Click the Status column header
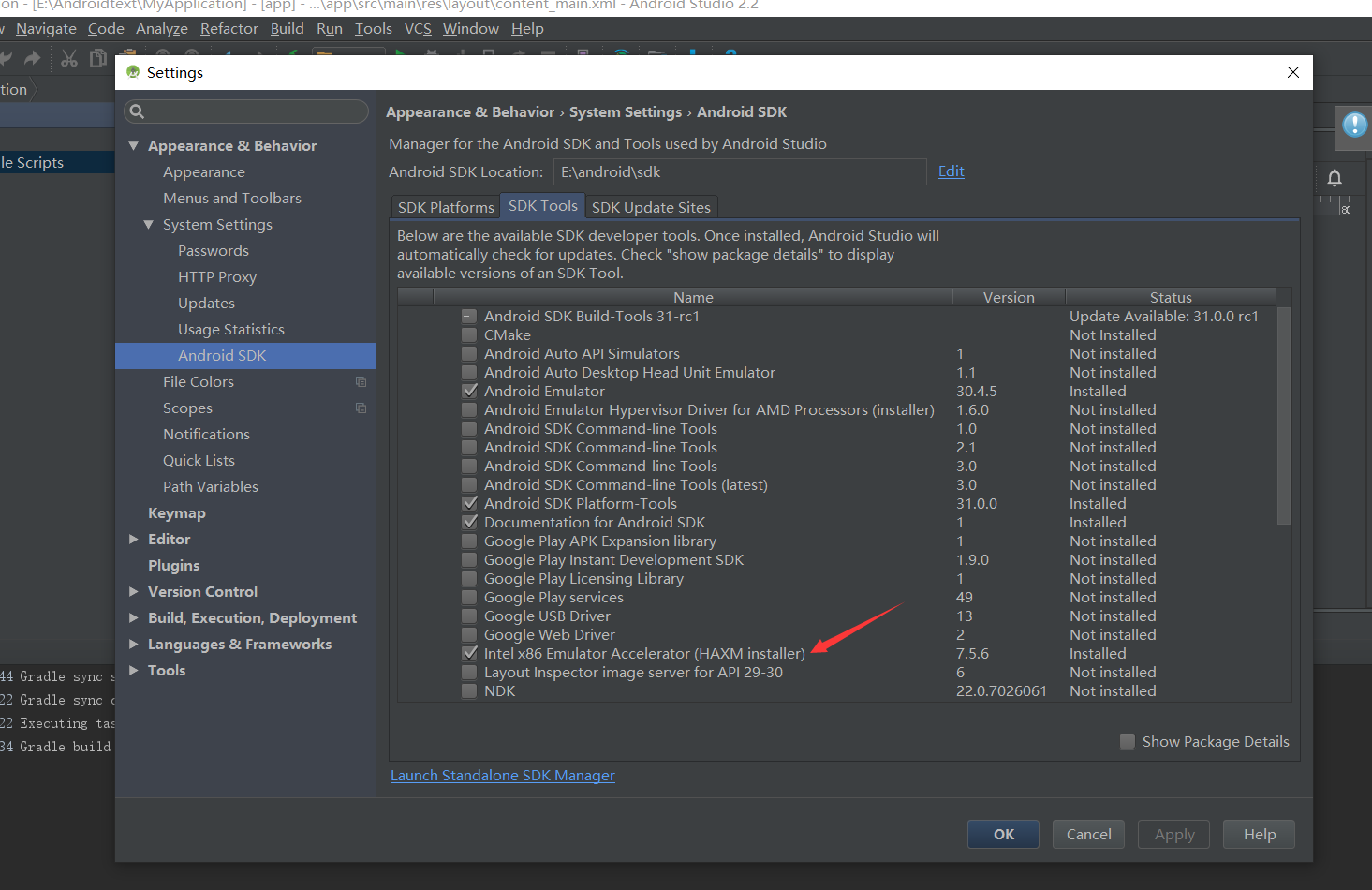Viewport: 1372px width, 890px height. click(1171, 297)
